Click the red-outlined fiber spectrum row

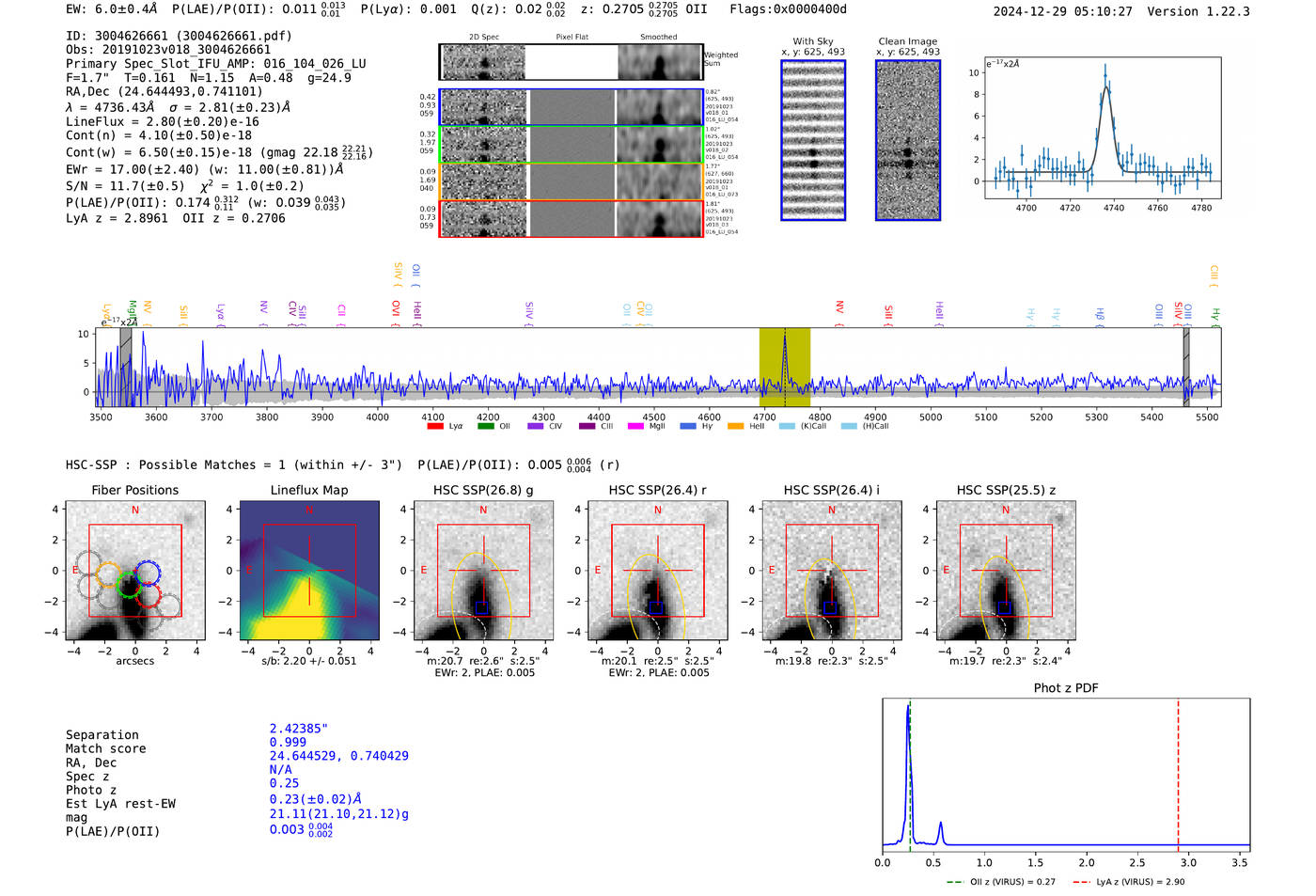click(572, 218)
